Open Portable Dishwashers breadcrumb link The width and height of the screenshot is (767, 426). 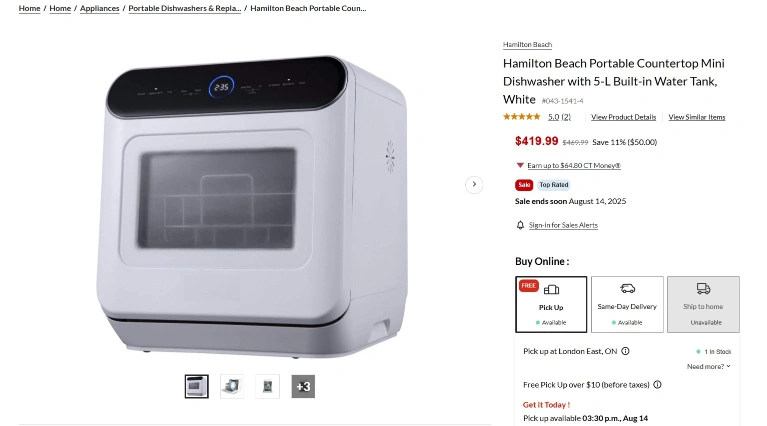click(184, 8)
